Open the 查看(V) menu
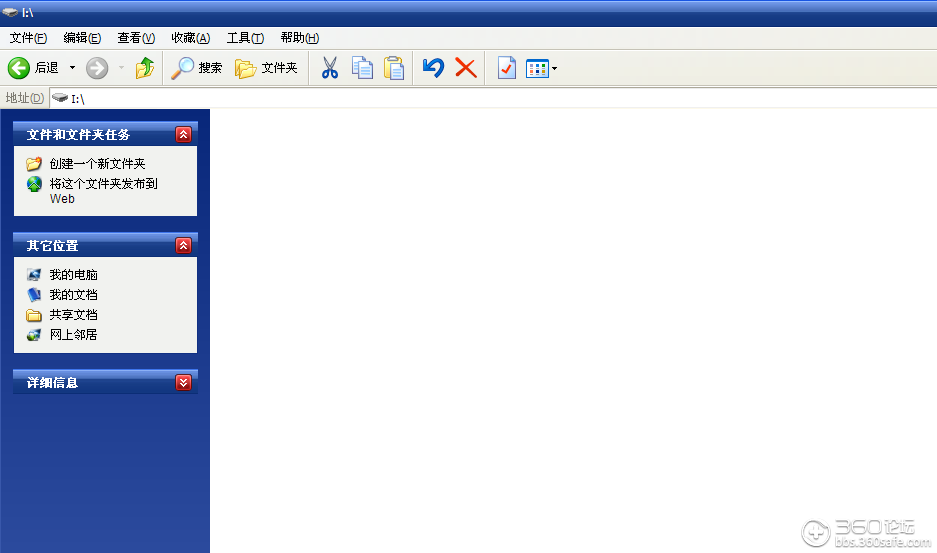937x553 pixels. (x=136, y=38)
